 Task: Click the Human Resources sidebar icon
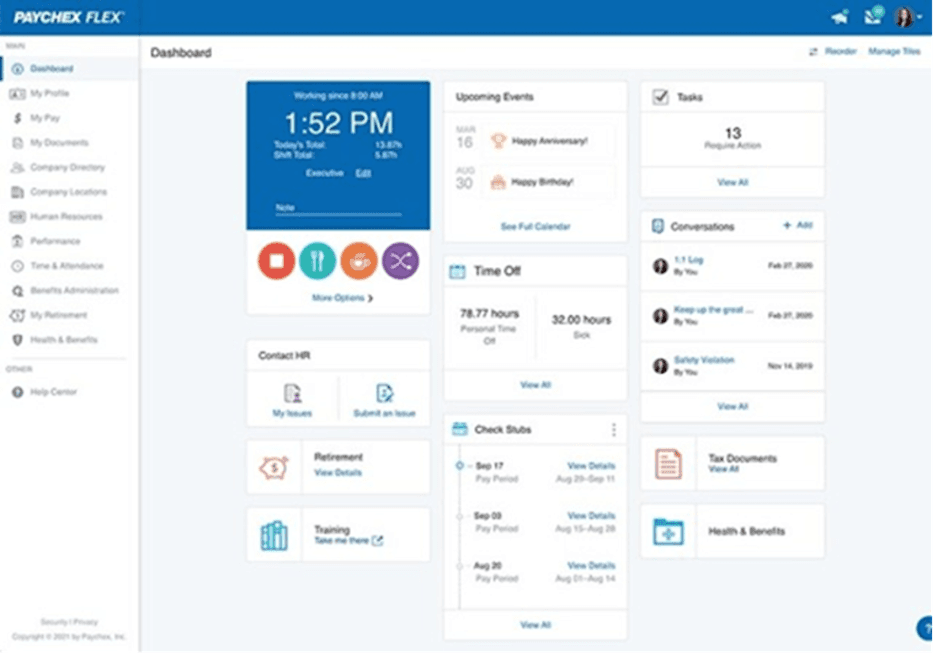point(17,217)
